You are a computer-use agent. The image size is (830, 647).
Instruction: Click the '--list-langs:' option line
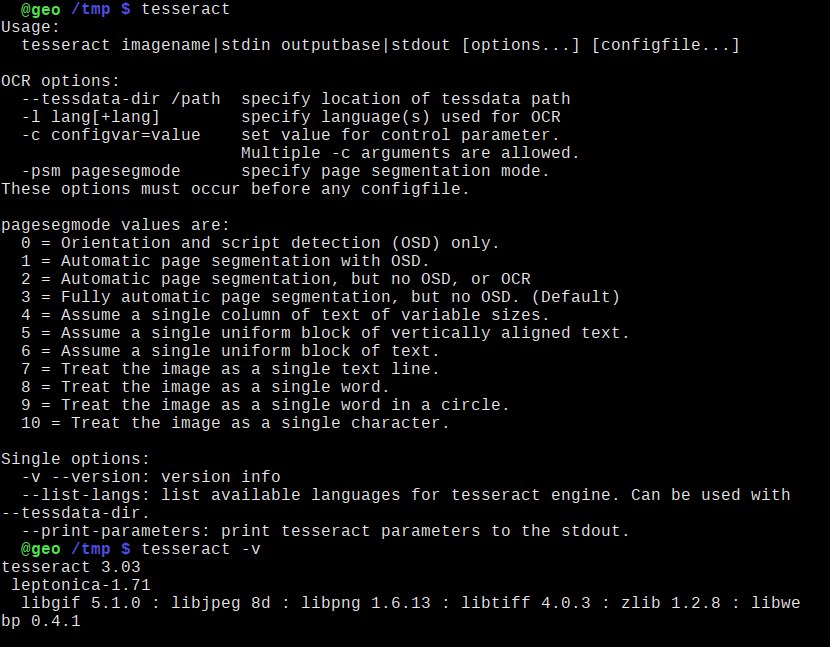(x=405, y=495)
